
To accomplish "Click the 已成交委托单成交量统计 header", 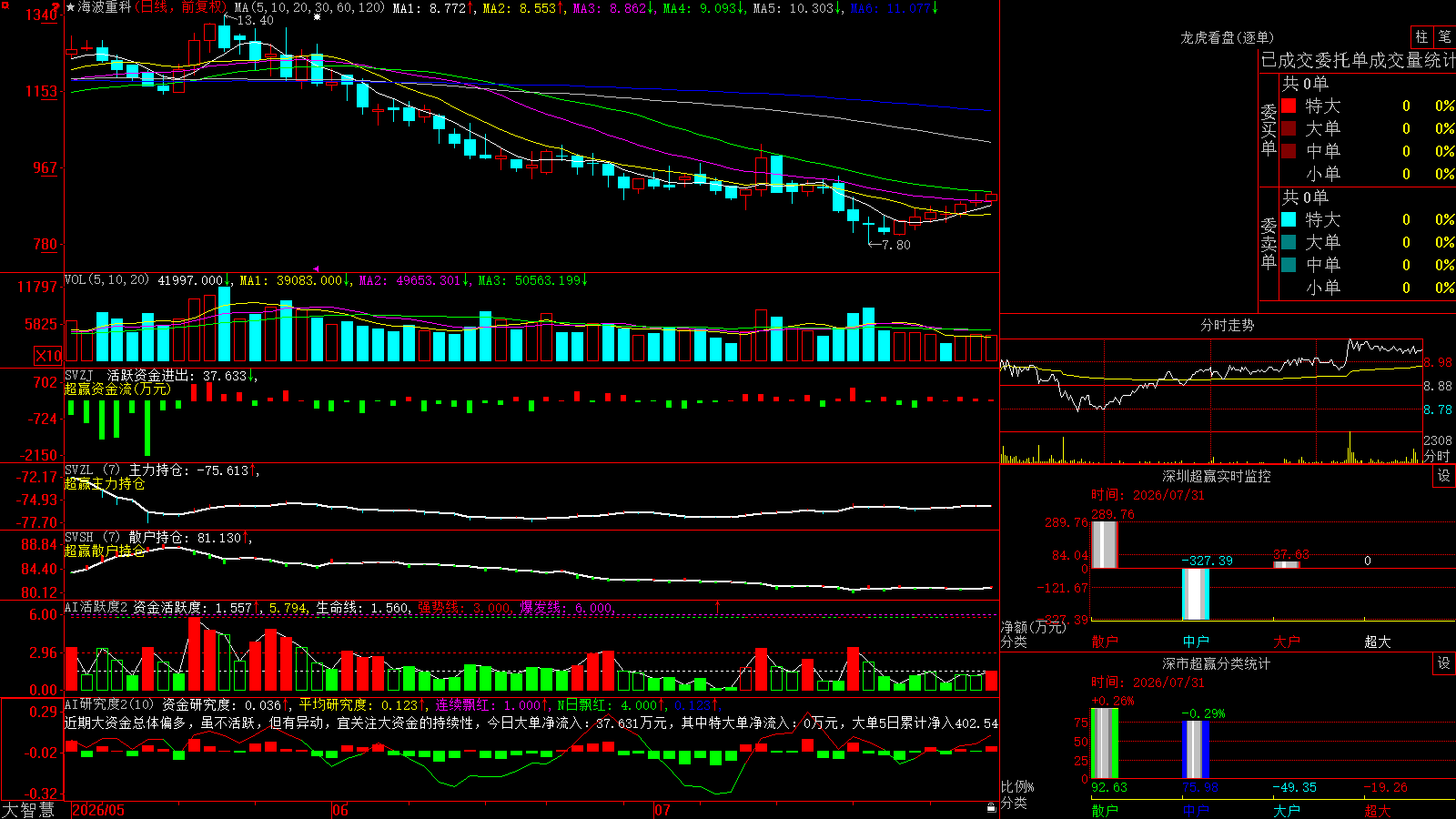I will point(1358,60).
